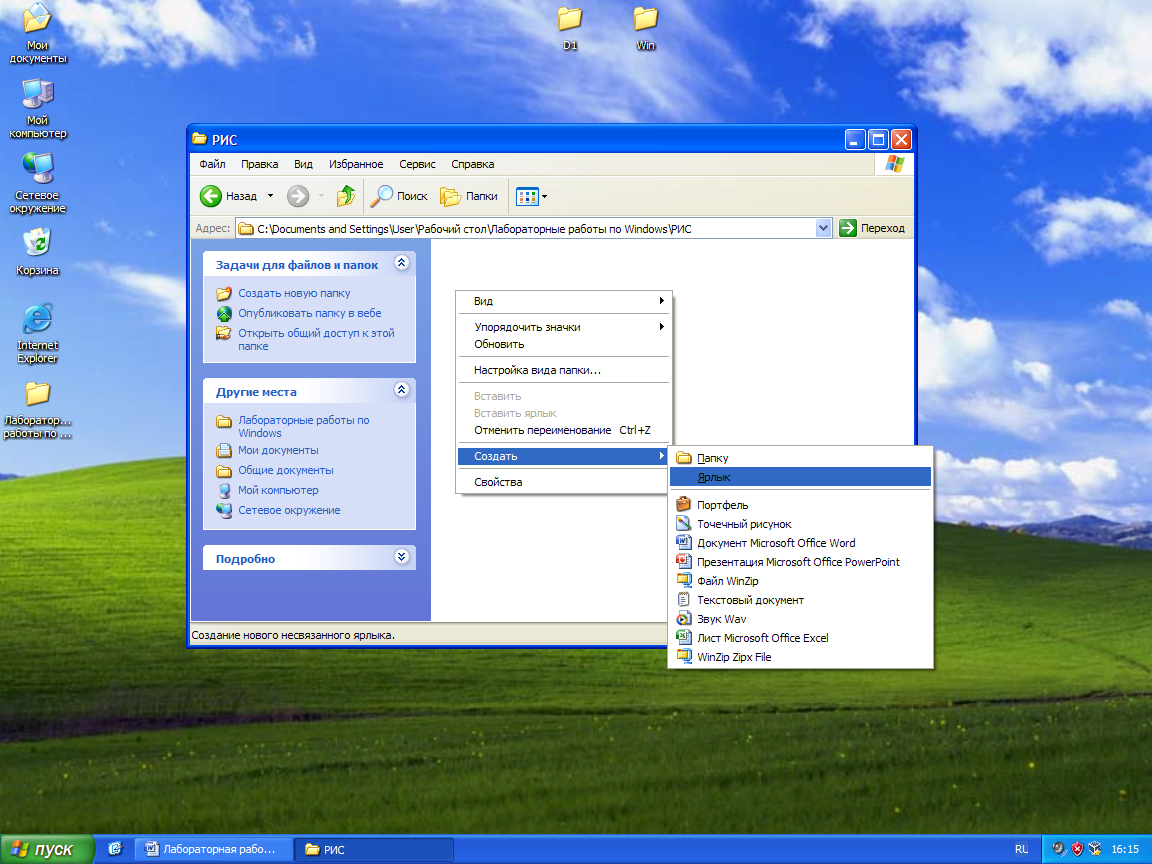This screenshot has height=864, width=1152.
Task: Expand the views button dropdown arrow
Action: pos(544,197)
